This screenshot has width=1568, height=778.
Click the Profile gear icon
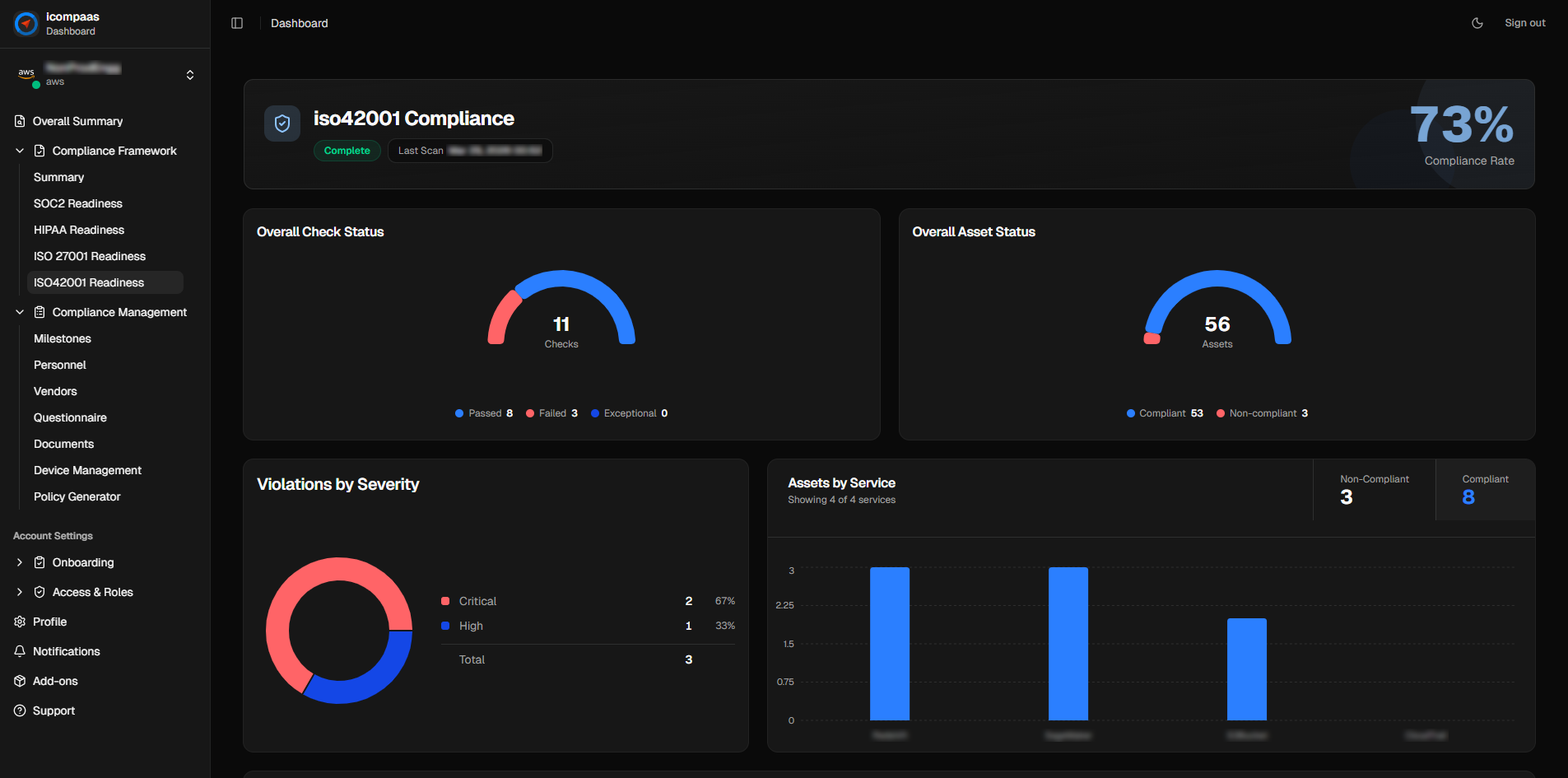(x=20, y=622)
